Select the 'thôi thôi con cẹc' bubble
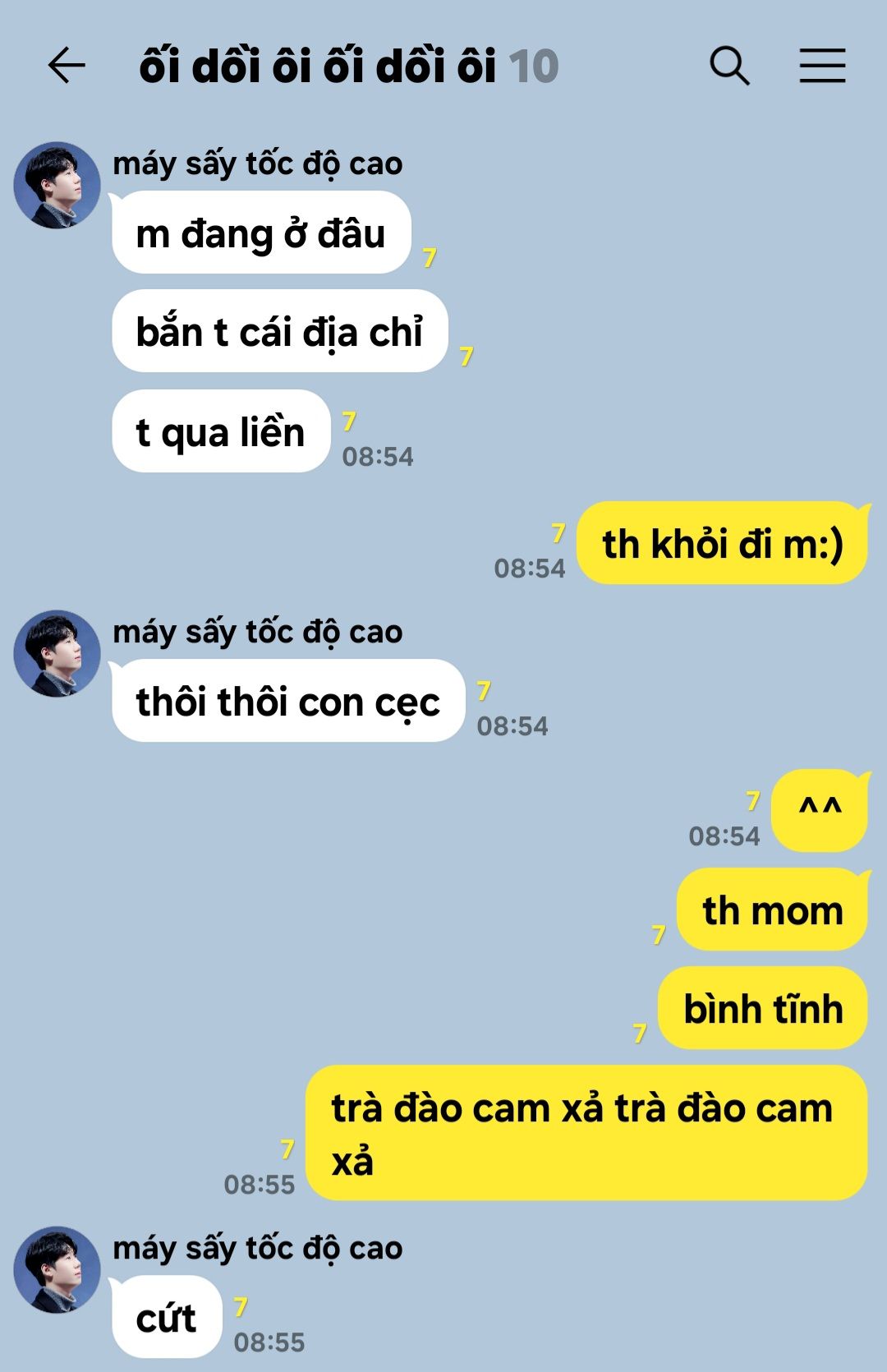 [x=288, y=701]
